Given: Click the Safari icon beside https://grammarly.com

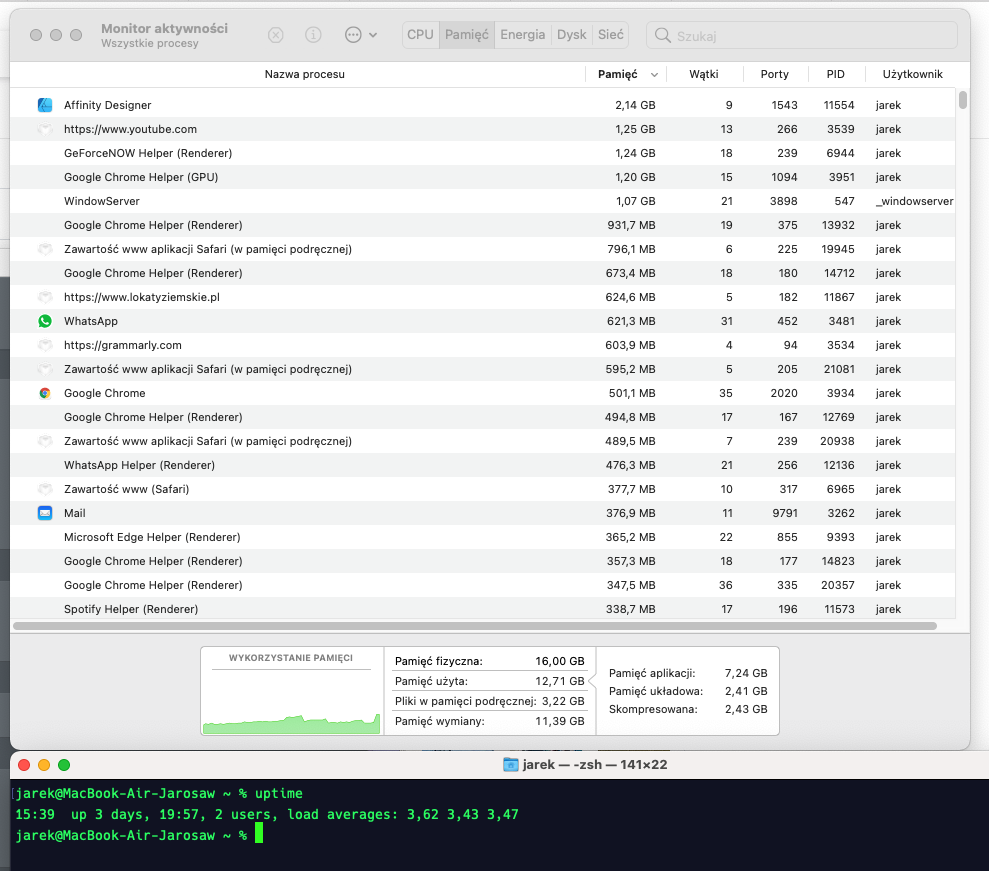Looking at the screenshot, I should pyautogui.click(x=45, y=345).
